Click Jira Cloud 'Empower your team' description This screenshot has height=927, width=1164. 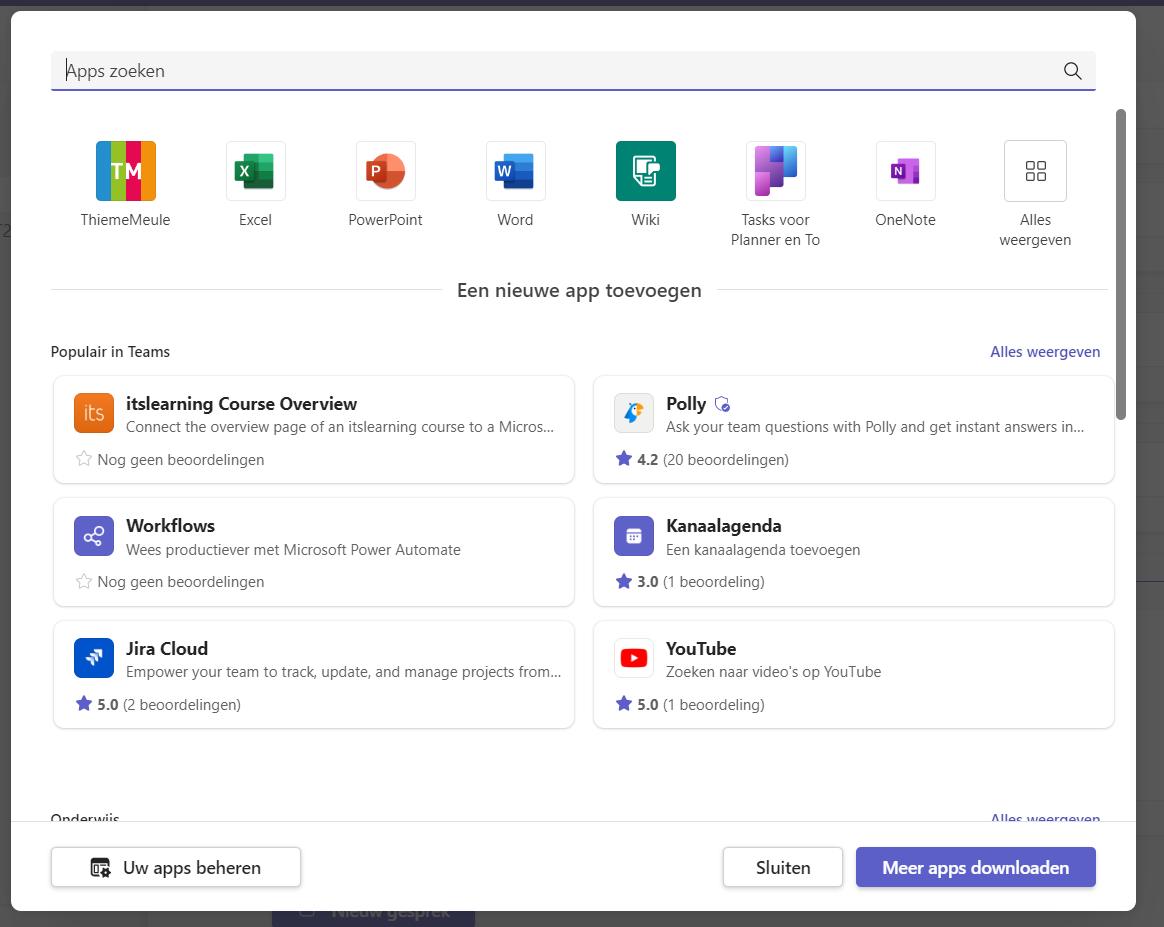pyautogui.click(x=343, y=672)
